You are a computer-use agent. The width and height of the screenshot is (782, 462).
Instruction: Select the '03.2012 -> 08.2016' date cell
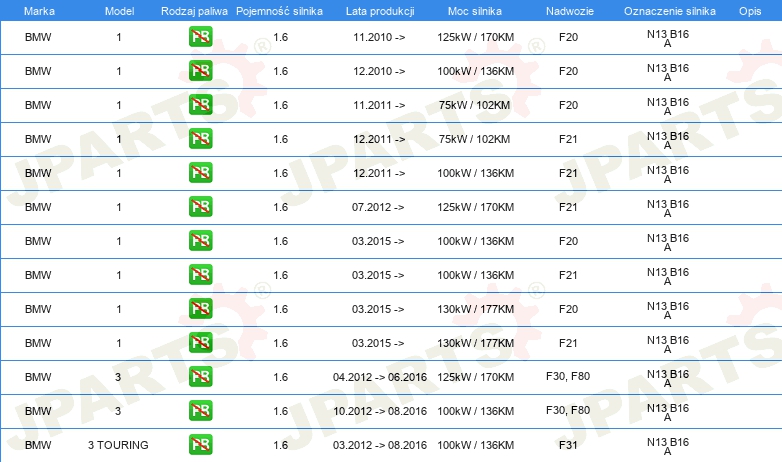(380, 445)
